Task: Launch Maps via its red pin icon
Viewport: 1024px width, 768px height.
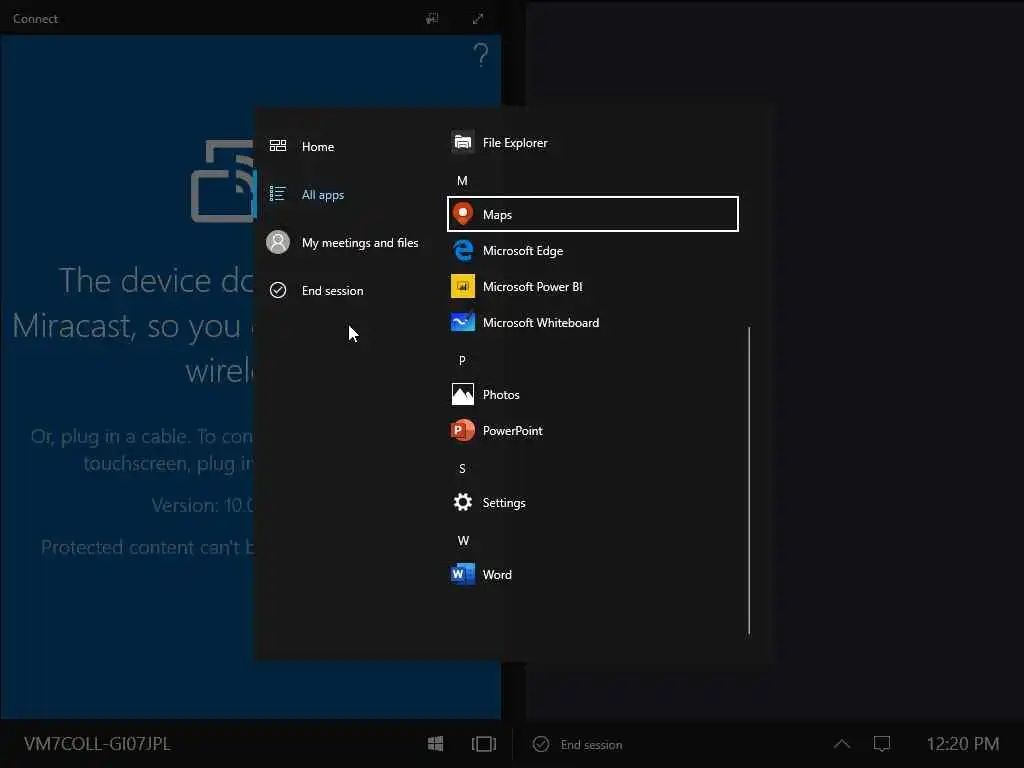Action: tap(463, 214)
